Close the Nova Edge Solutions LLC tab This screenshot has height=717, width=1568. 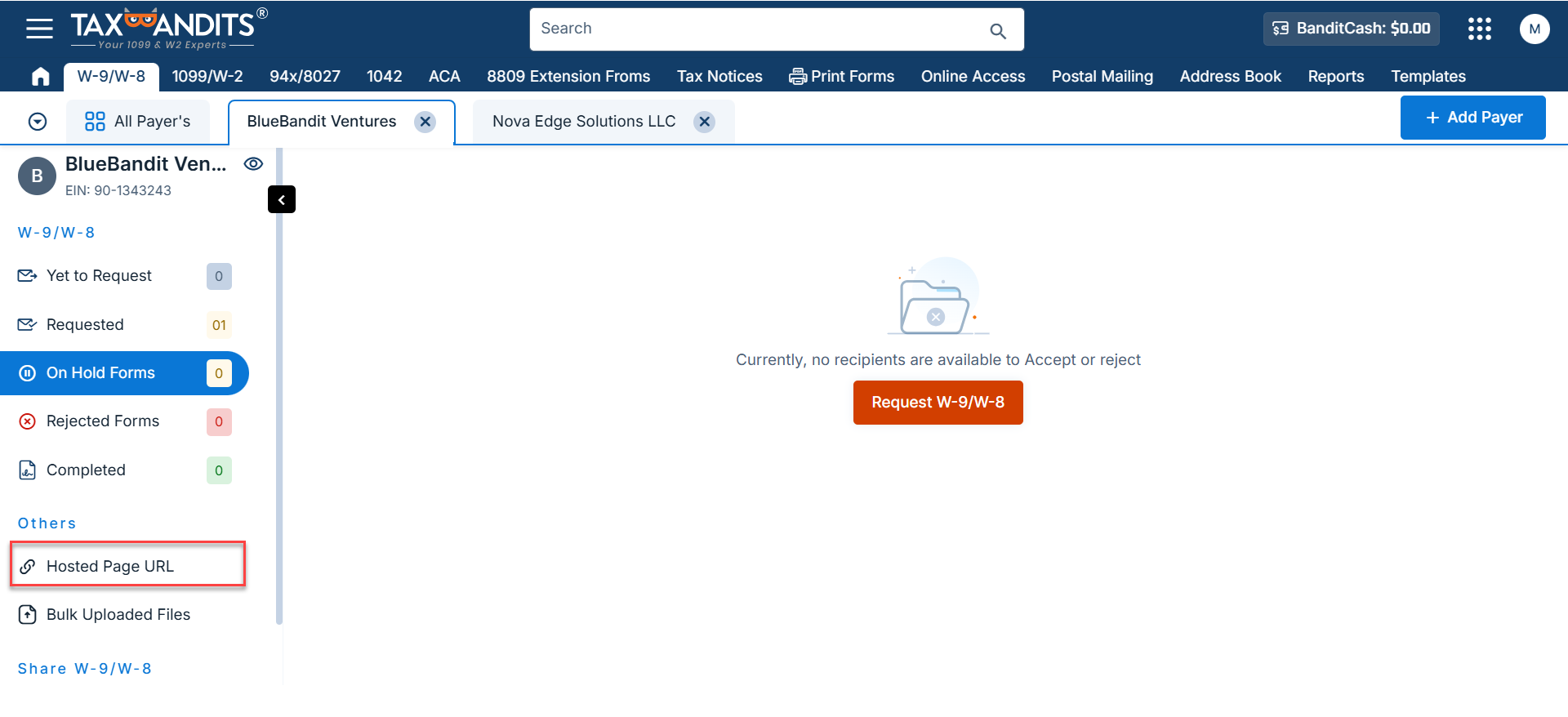[x=704, y=122]
